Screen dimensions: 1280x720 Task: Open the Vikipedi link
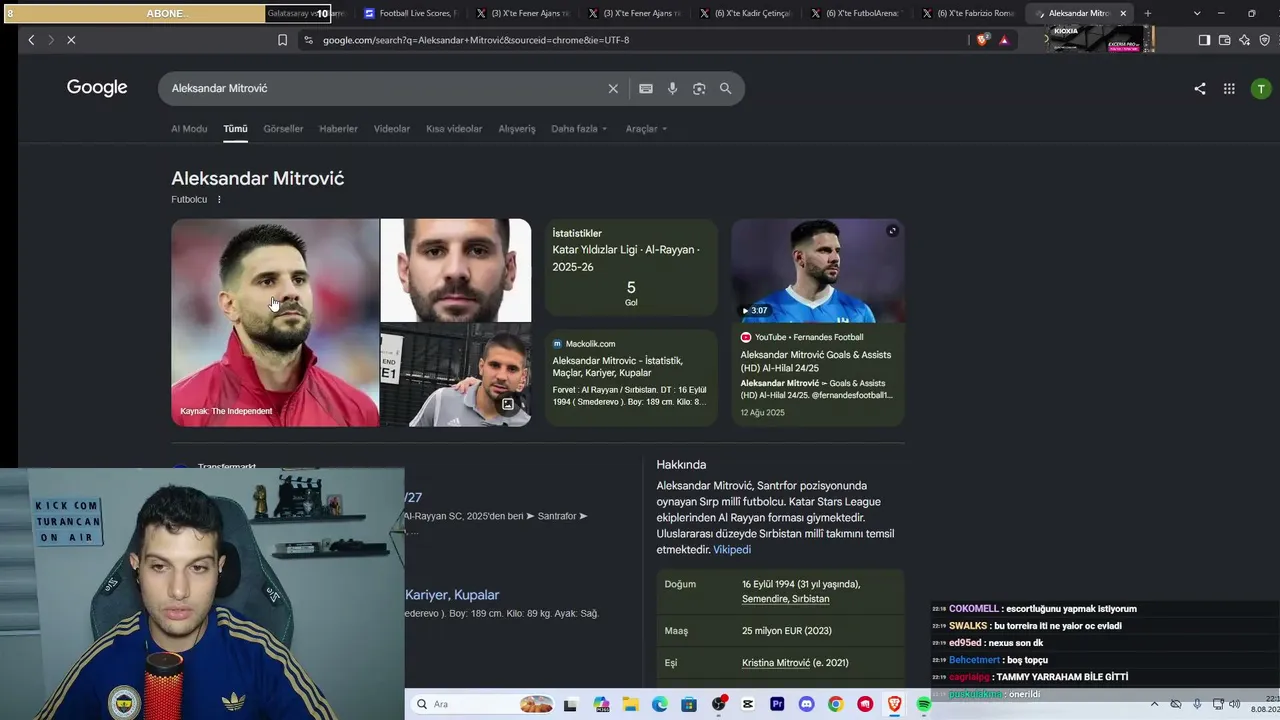[x=732, y=550]
